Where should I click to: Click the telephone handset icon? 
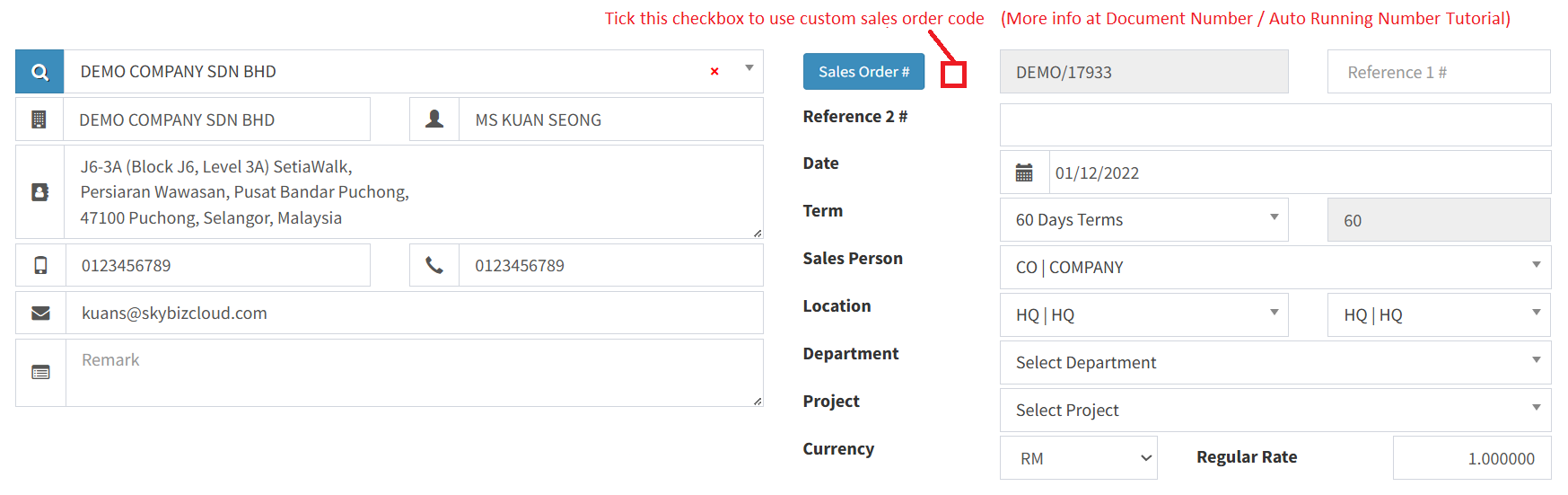434,265
